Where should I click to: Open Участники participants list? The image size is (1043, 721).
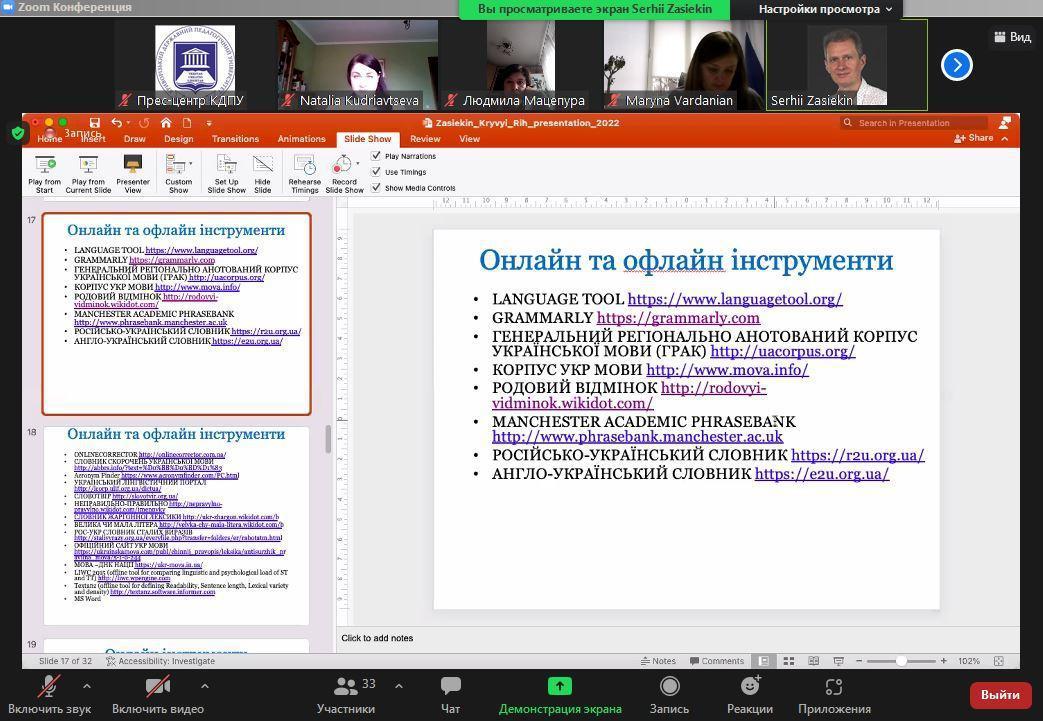[346, 695]
